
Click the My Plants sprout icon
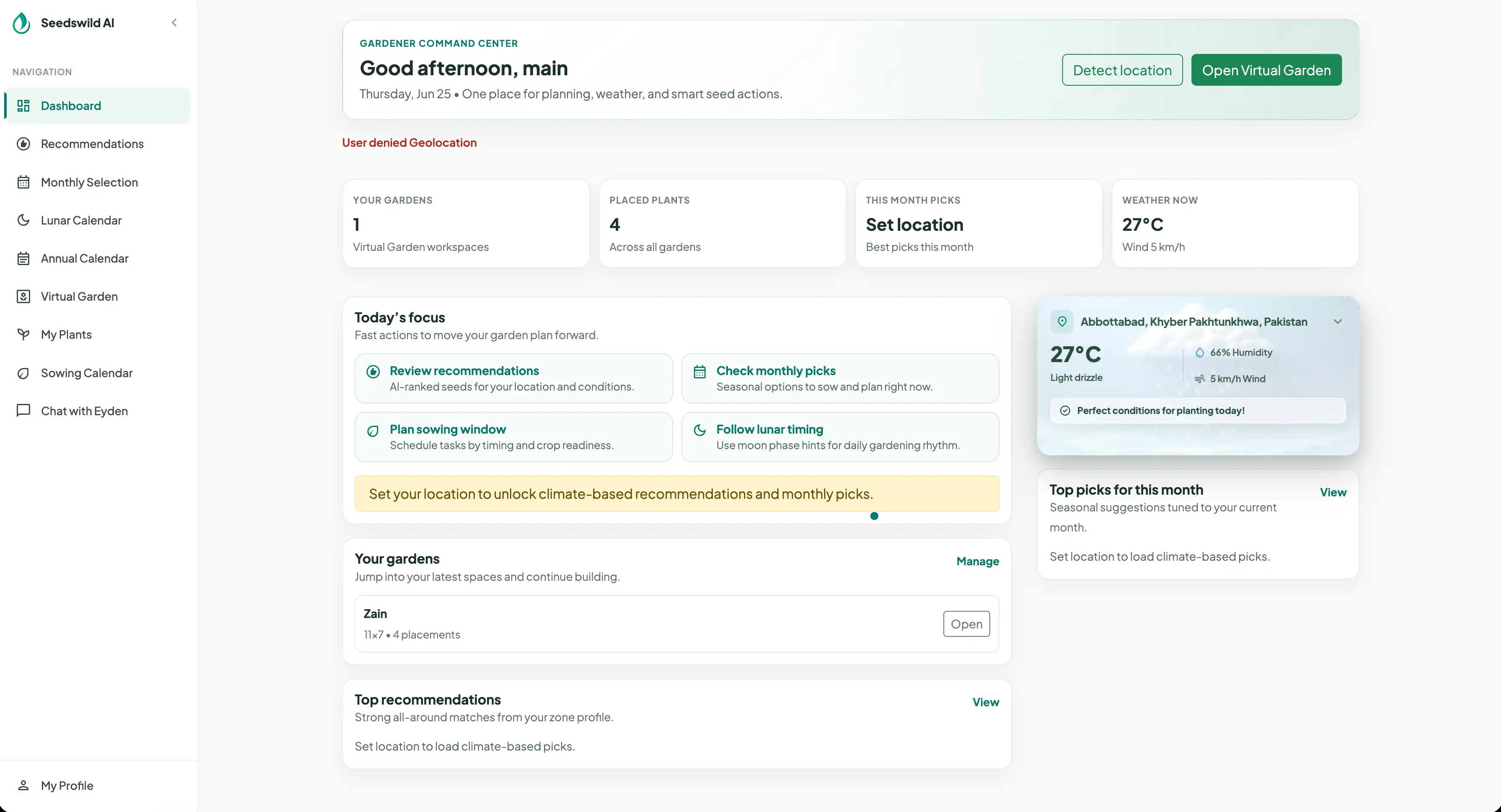click(x=23, y=335)
